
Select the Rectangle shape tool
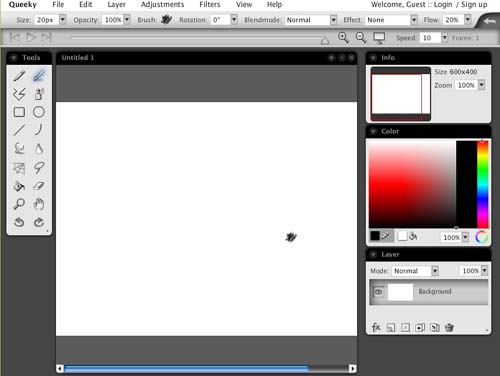[19, 112]
